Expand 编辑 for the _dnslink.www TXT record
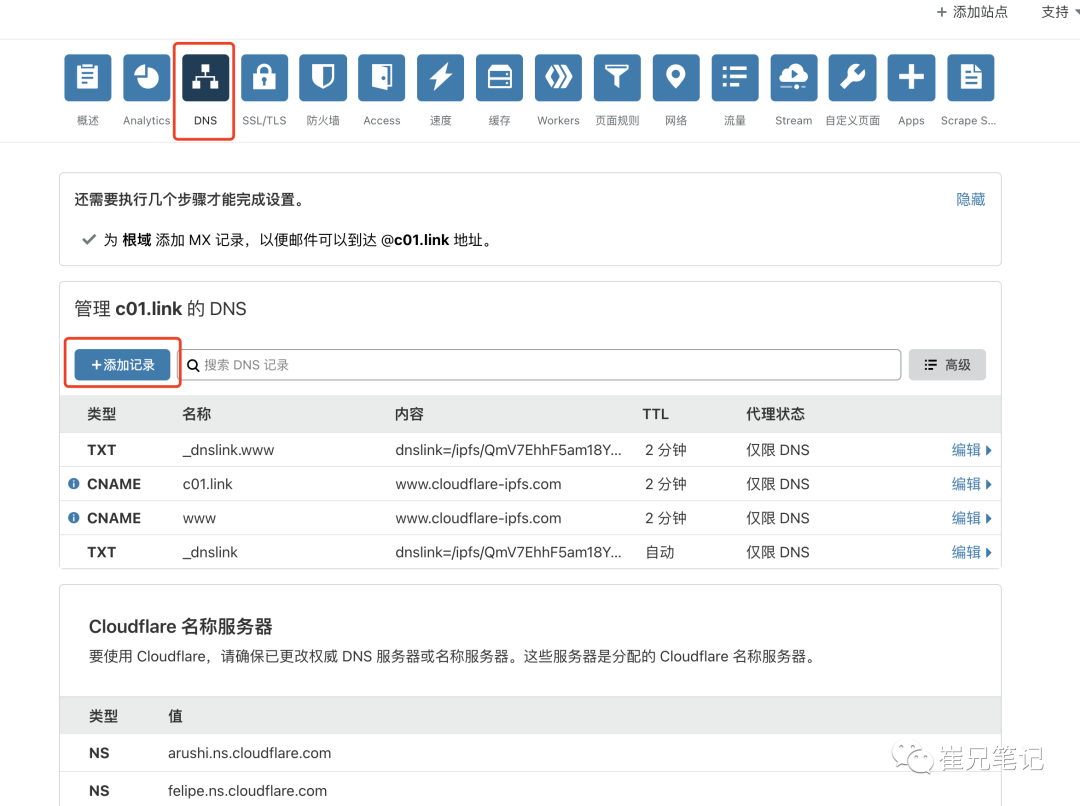 coord(971,450)
